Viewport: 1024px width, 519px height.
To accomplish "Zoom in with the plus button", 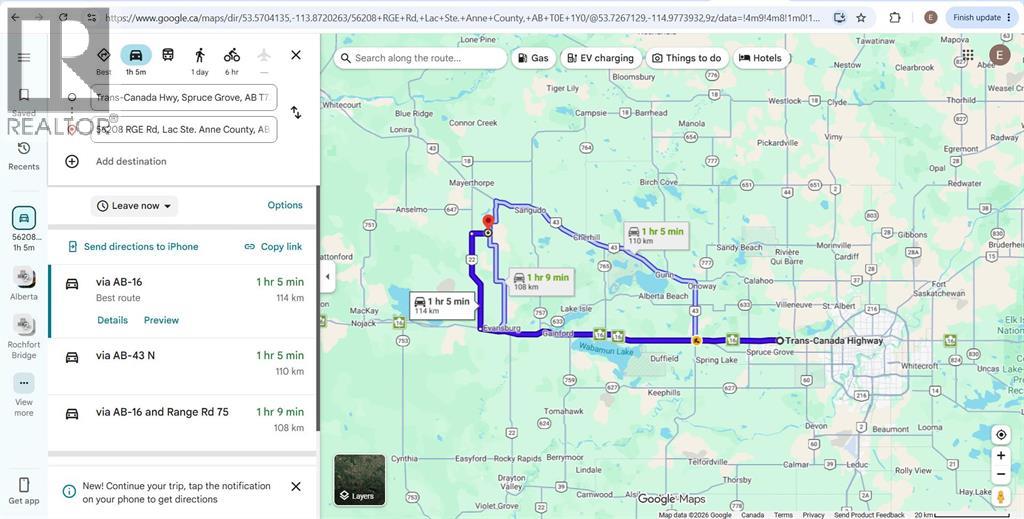I will pyautogui.click(x=1000, y=456).
